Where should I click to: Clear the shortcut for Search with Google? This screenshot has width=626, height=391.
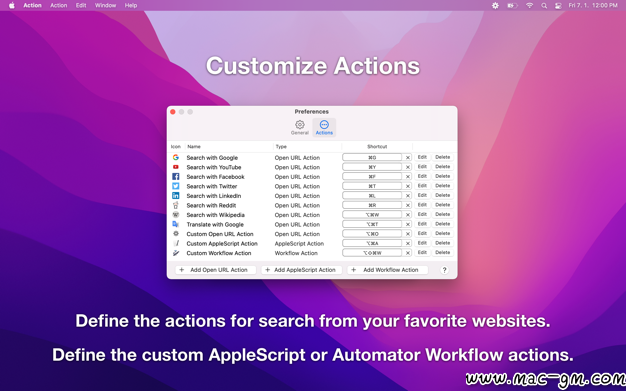point(408,157)
